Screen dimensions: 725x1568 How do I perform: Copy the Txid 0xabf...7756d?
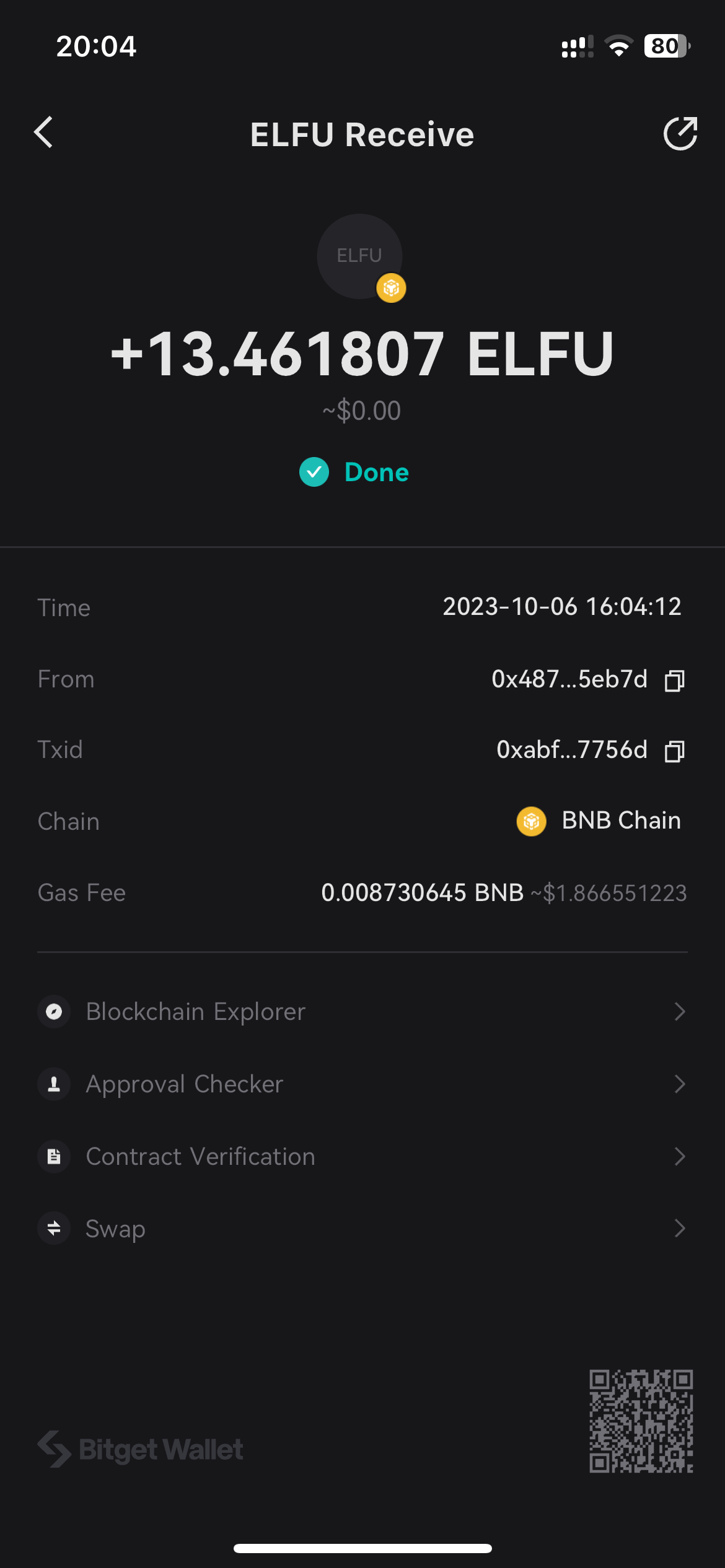tap(674, 751)
